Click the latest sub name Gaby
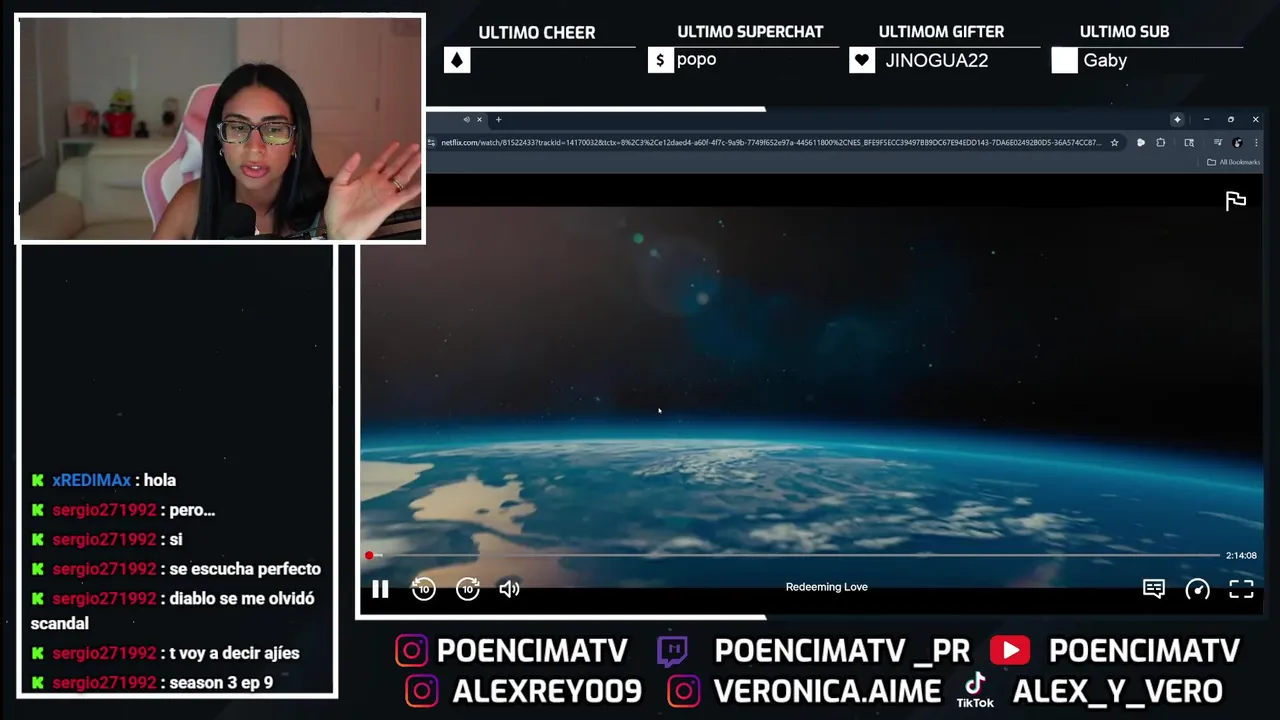 tap(1105, 61)
